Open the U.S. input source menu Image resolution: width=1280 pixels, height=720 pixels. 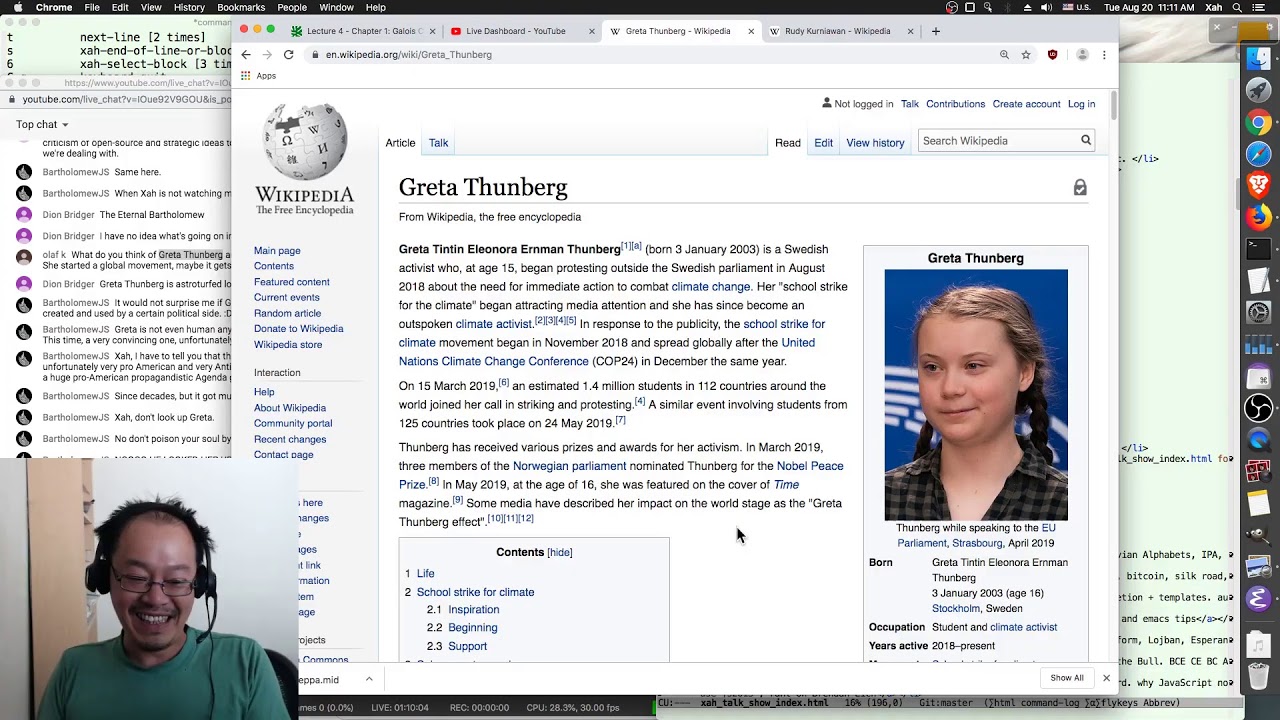coord(1076,7)
